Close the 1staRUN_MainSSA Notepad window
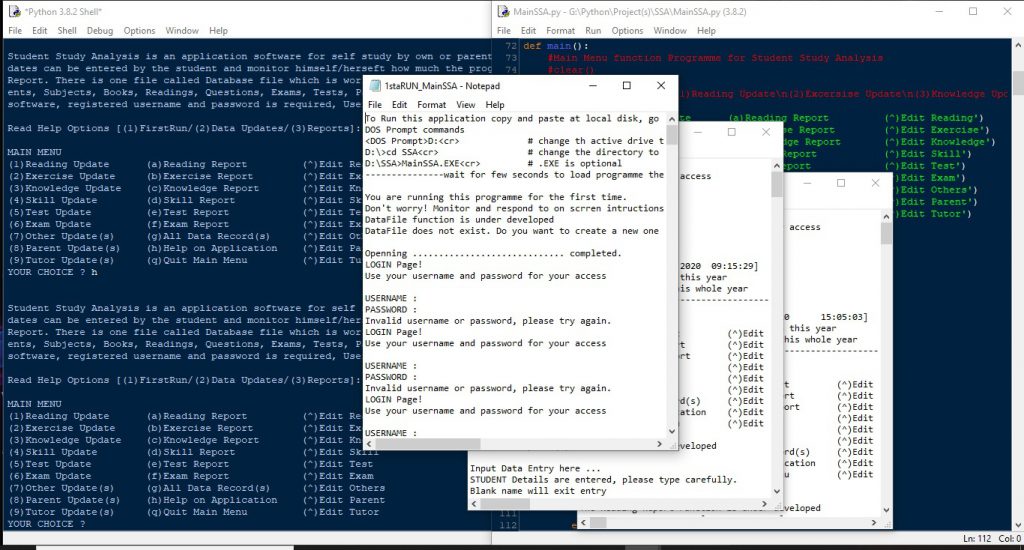Viewport: 1024px width, 550px height. (661, 86)
